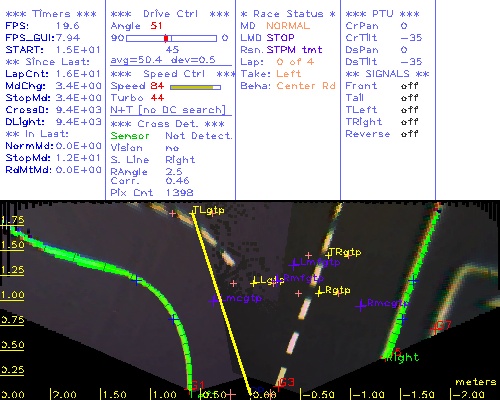
Task: Click the LMD STOP status text
Action: [x=267, y=38]
